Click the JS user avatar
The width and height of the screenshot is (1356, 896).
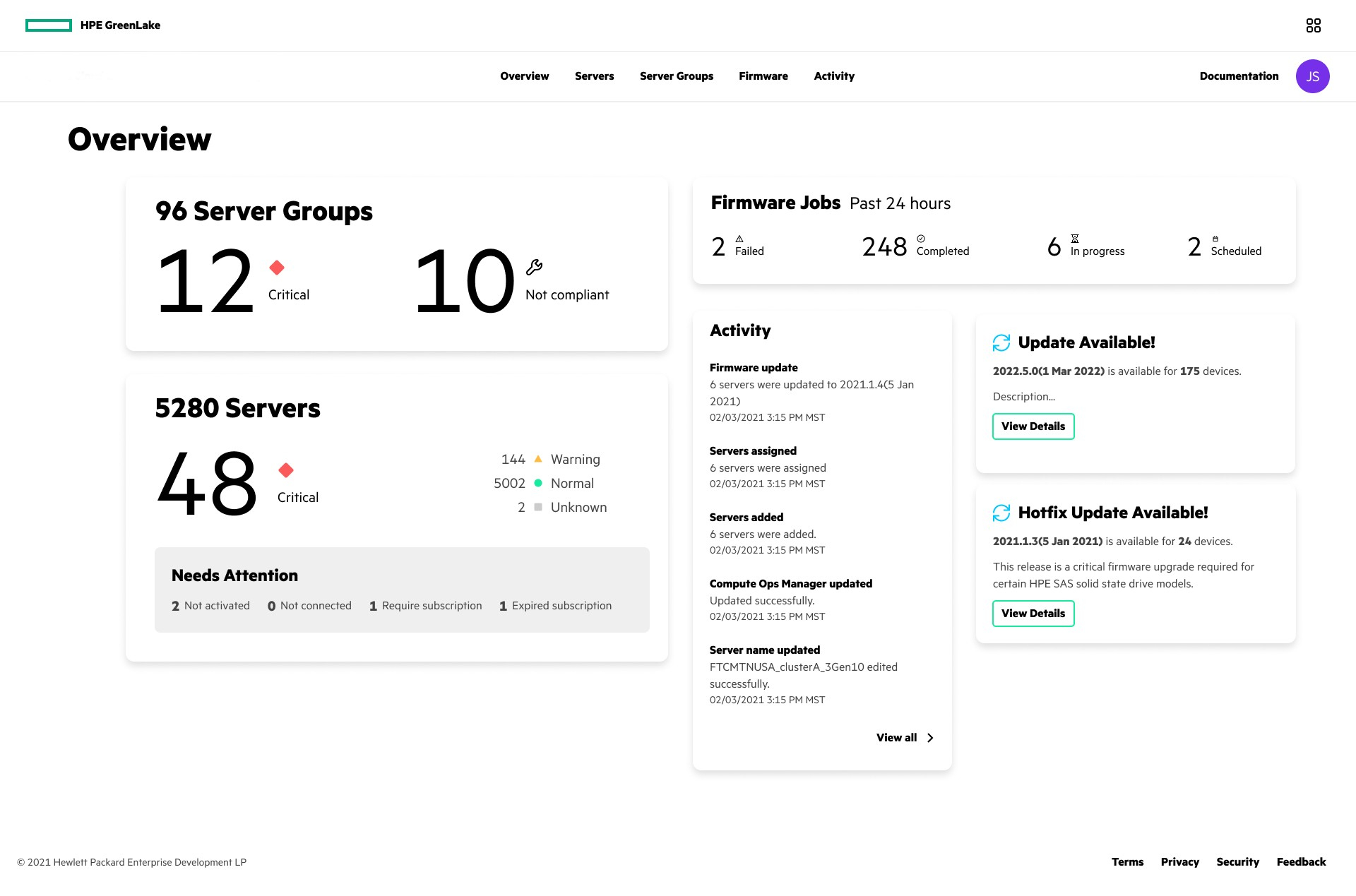[x=1312, y=76]
